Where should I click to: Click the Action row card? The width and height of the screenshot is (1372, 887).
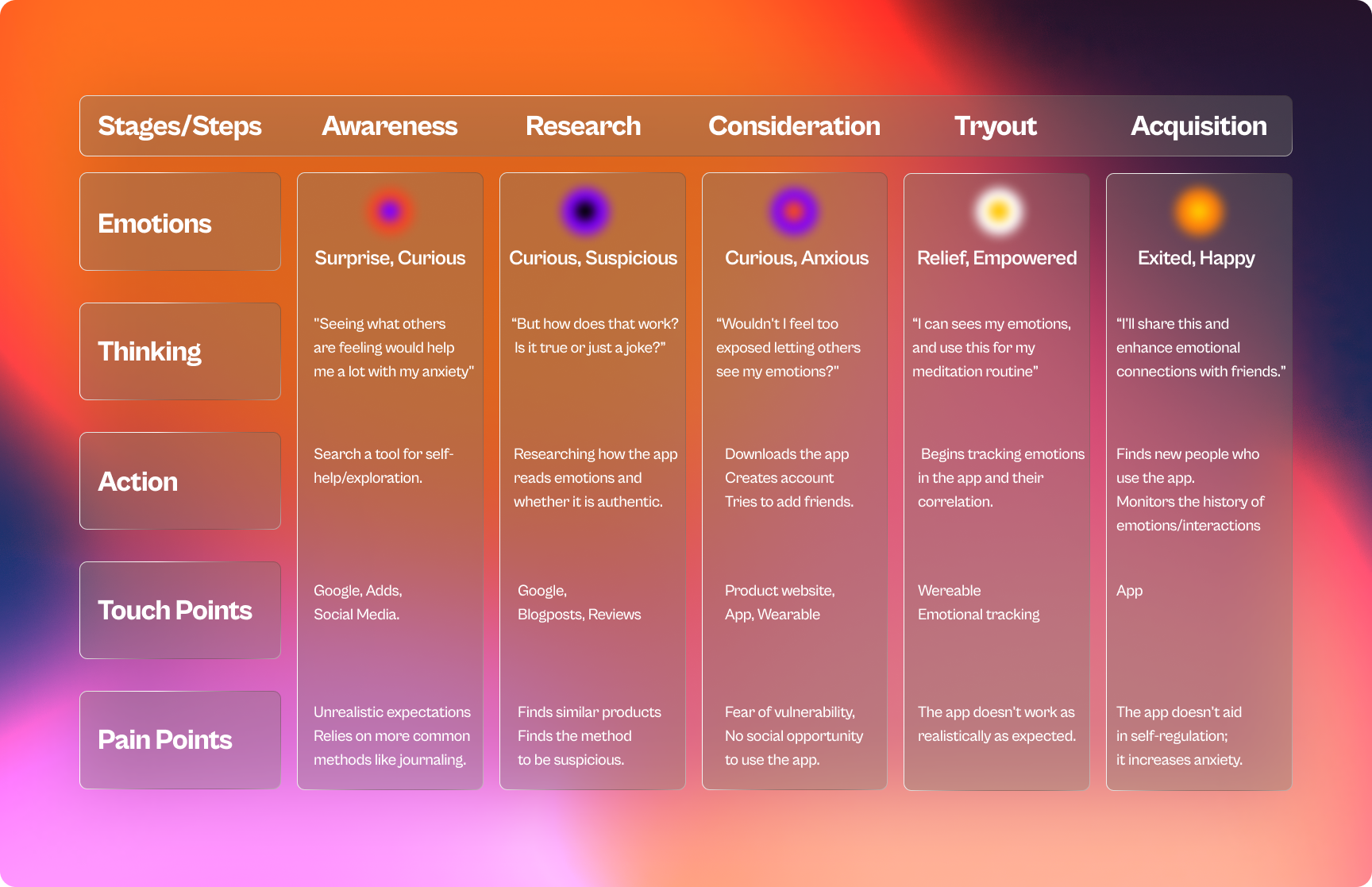tap(180, 480)
